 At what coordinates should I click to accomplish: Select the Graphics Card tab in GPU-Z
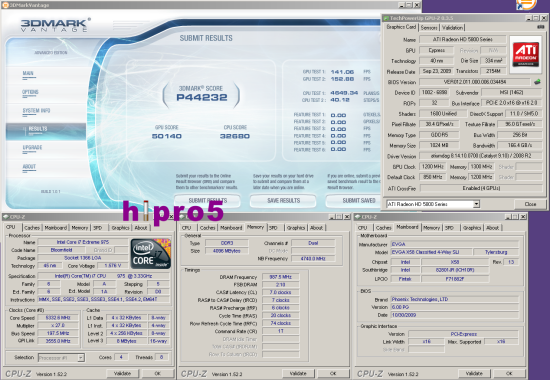(x=401, y=27)
